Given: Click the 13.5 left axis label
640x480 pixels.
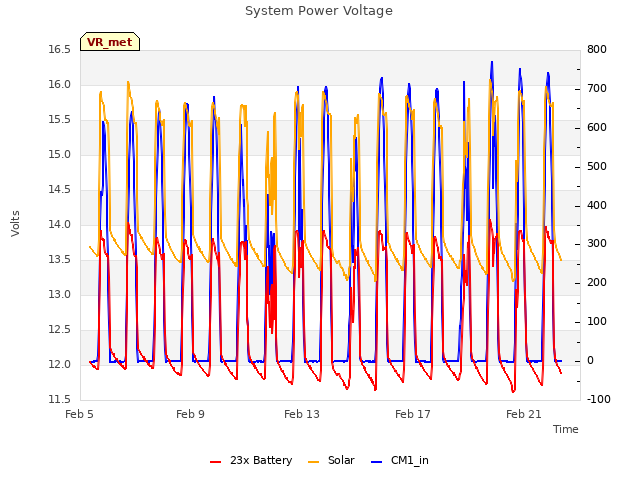Looking at the screenshot, I should click(60, 260).
